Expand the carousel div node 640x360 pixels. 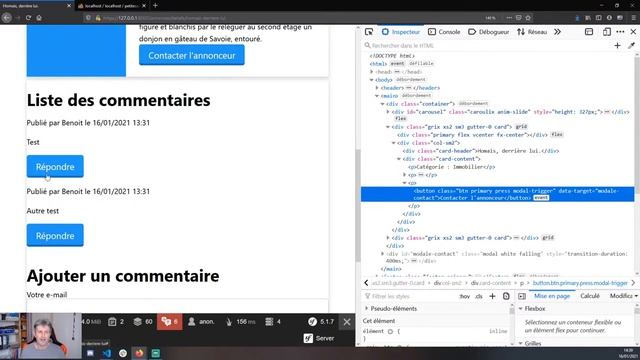click(388, 111)
